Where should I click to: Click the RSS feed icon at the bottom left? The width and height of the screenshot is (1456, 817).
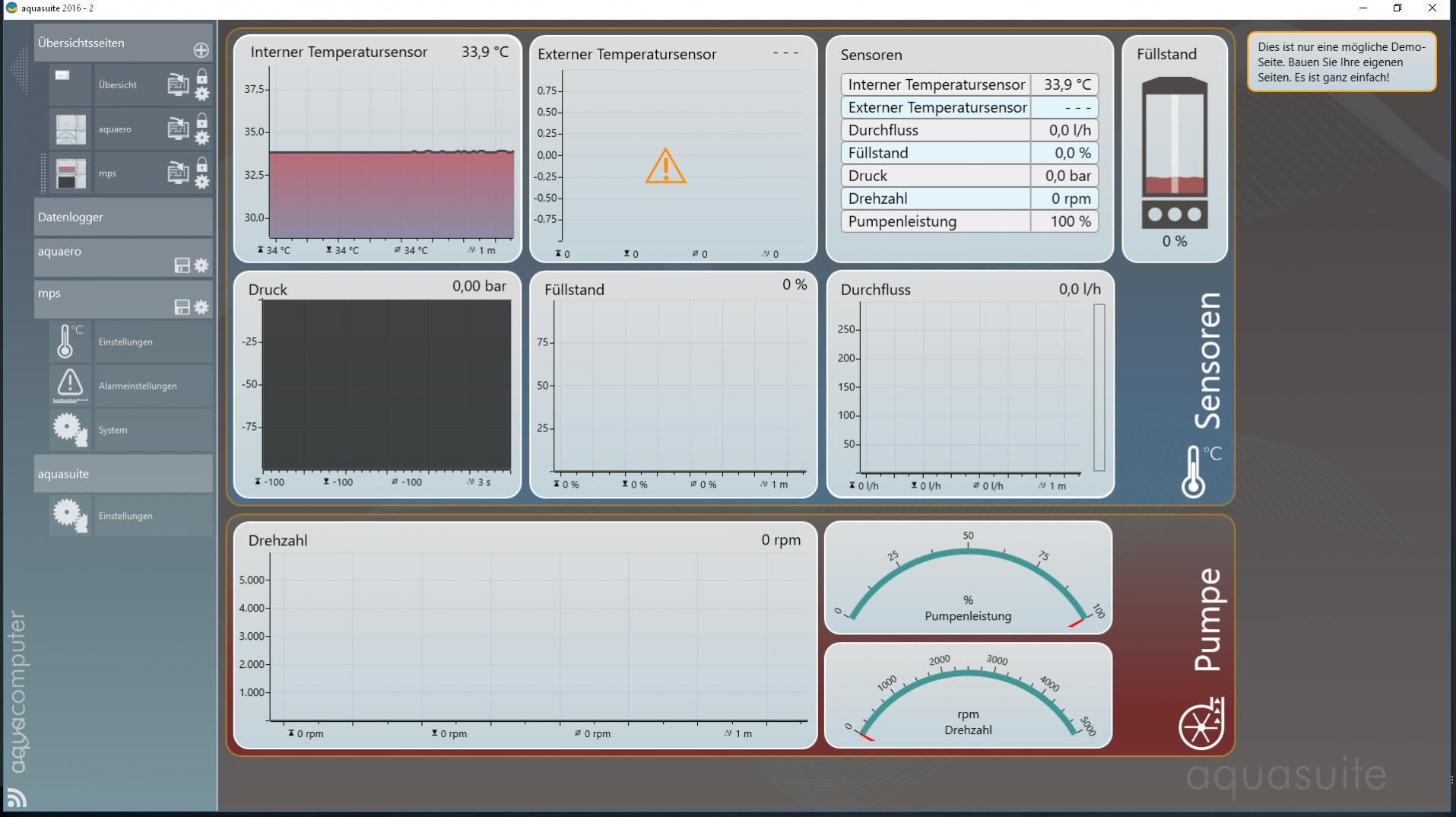[17, 798]
